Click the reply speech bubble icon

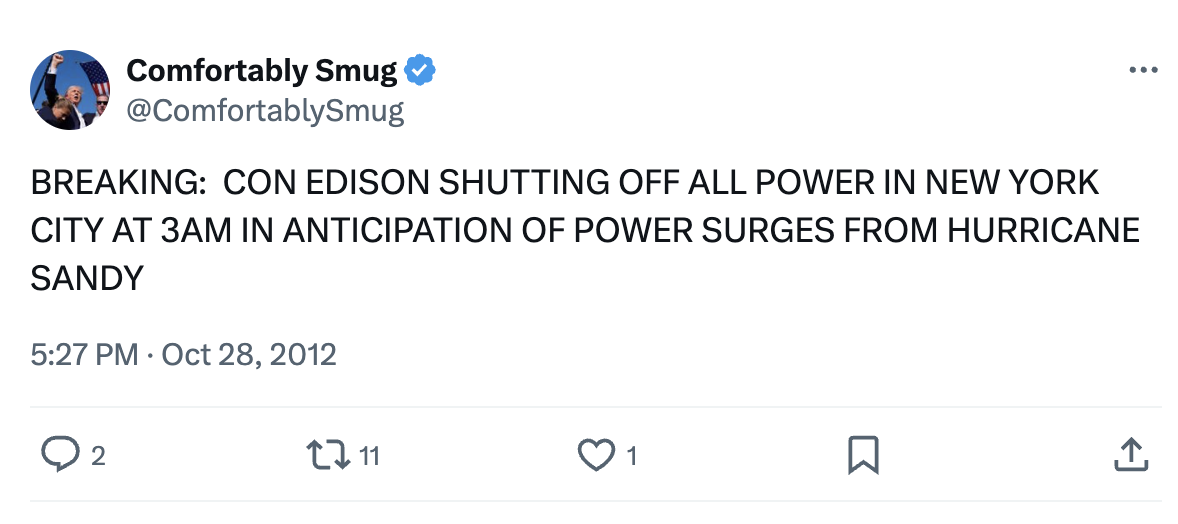coord(59,455)
